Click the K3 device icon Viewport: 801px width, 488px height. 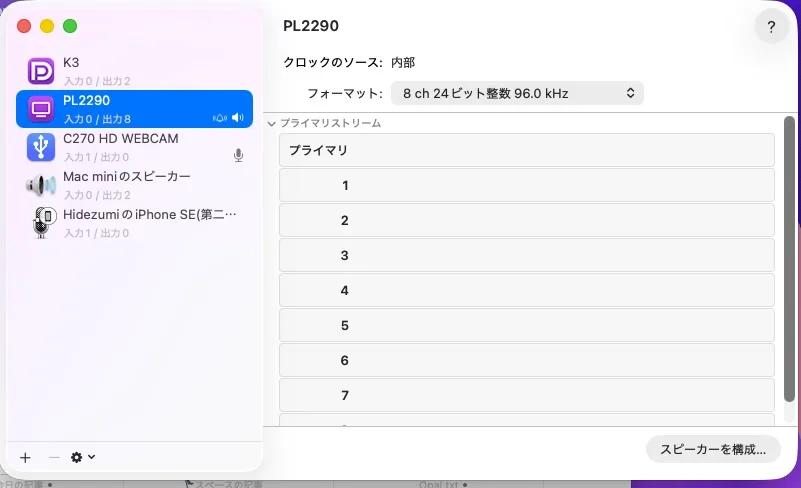[41, 71]
